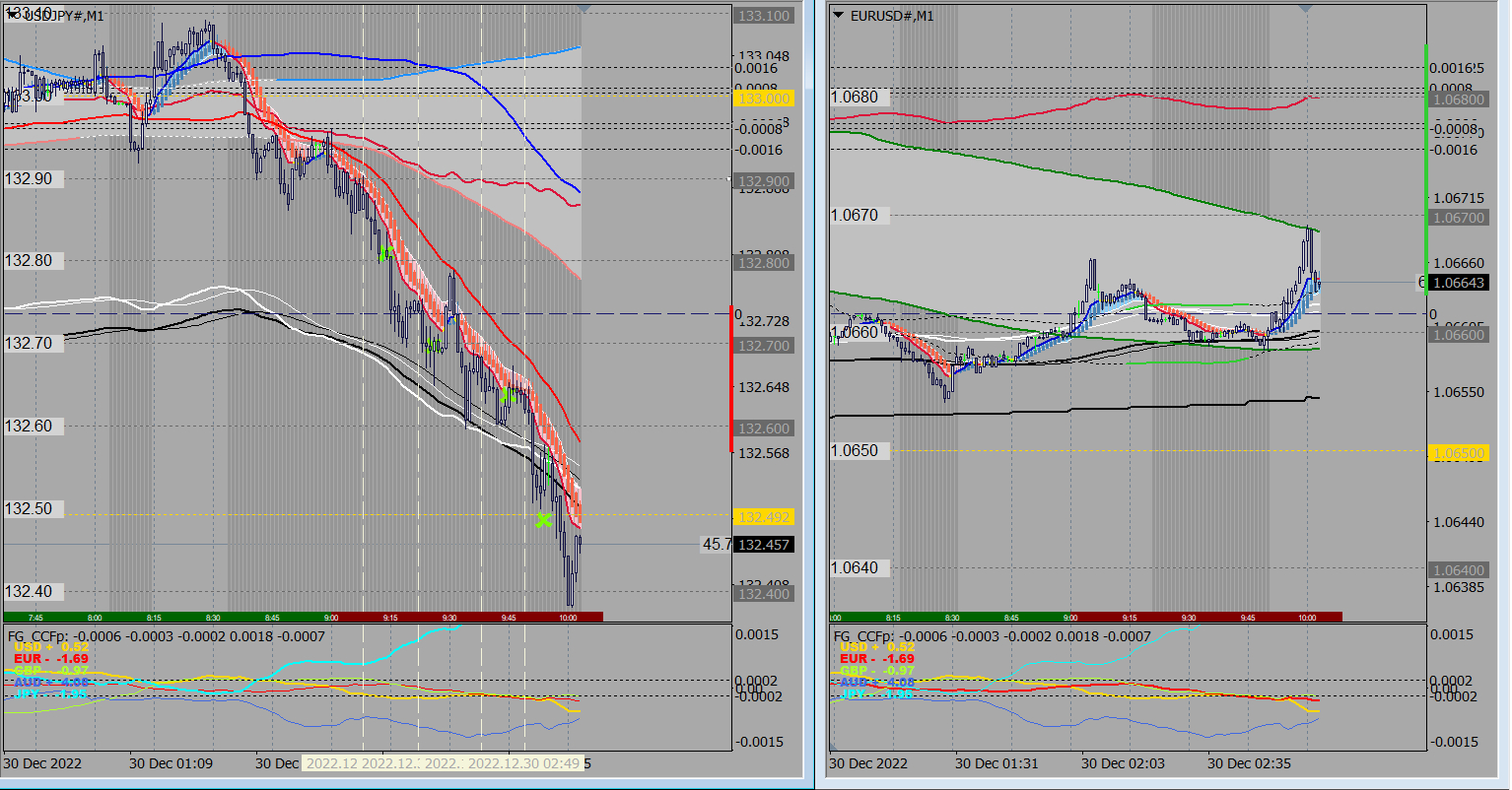This screenshot has height=790, width=1512.
Task: Click the 8:00 session time on USDJPY chart
Action: (x=95, y=617)
